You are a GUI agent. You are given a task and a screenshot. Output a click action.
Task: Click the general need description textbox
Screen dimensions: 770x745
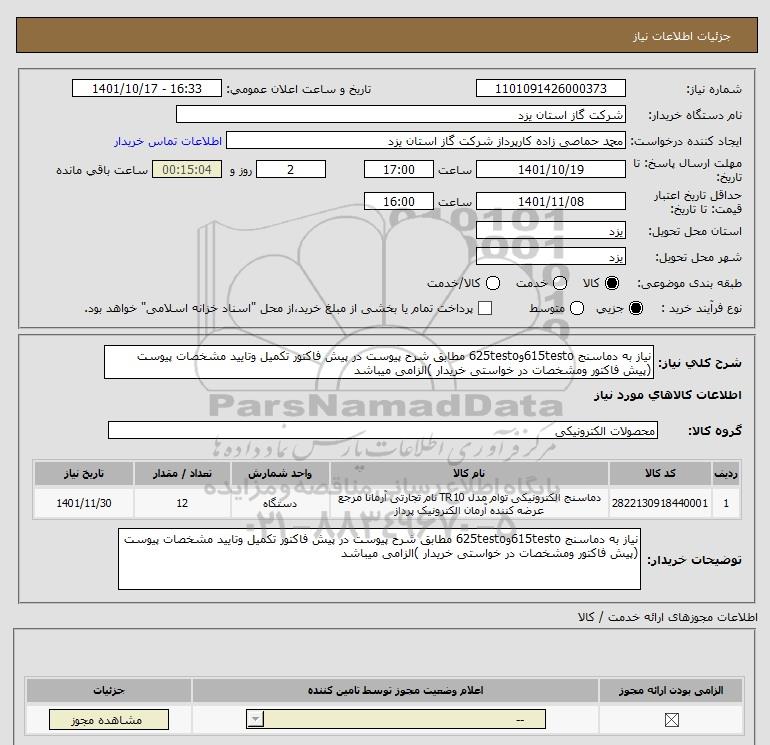(379, 362)
